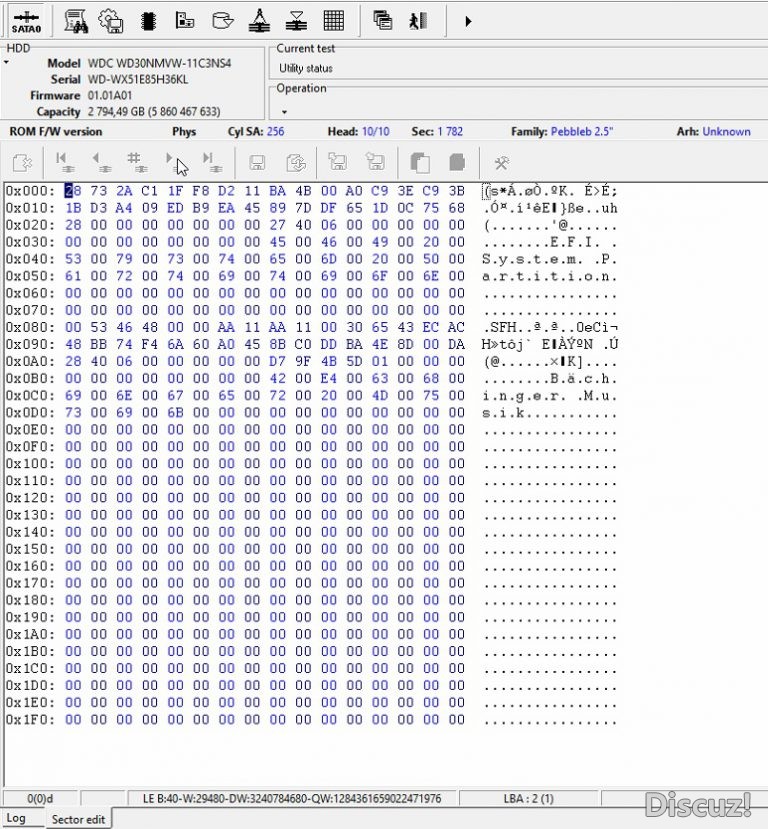Click the Head value 10/10
The width and height of the screenshot is (768, 829).
click(376, 132)
